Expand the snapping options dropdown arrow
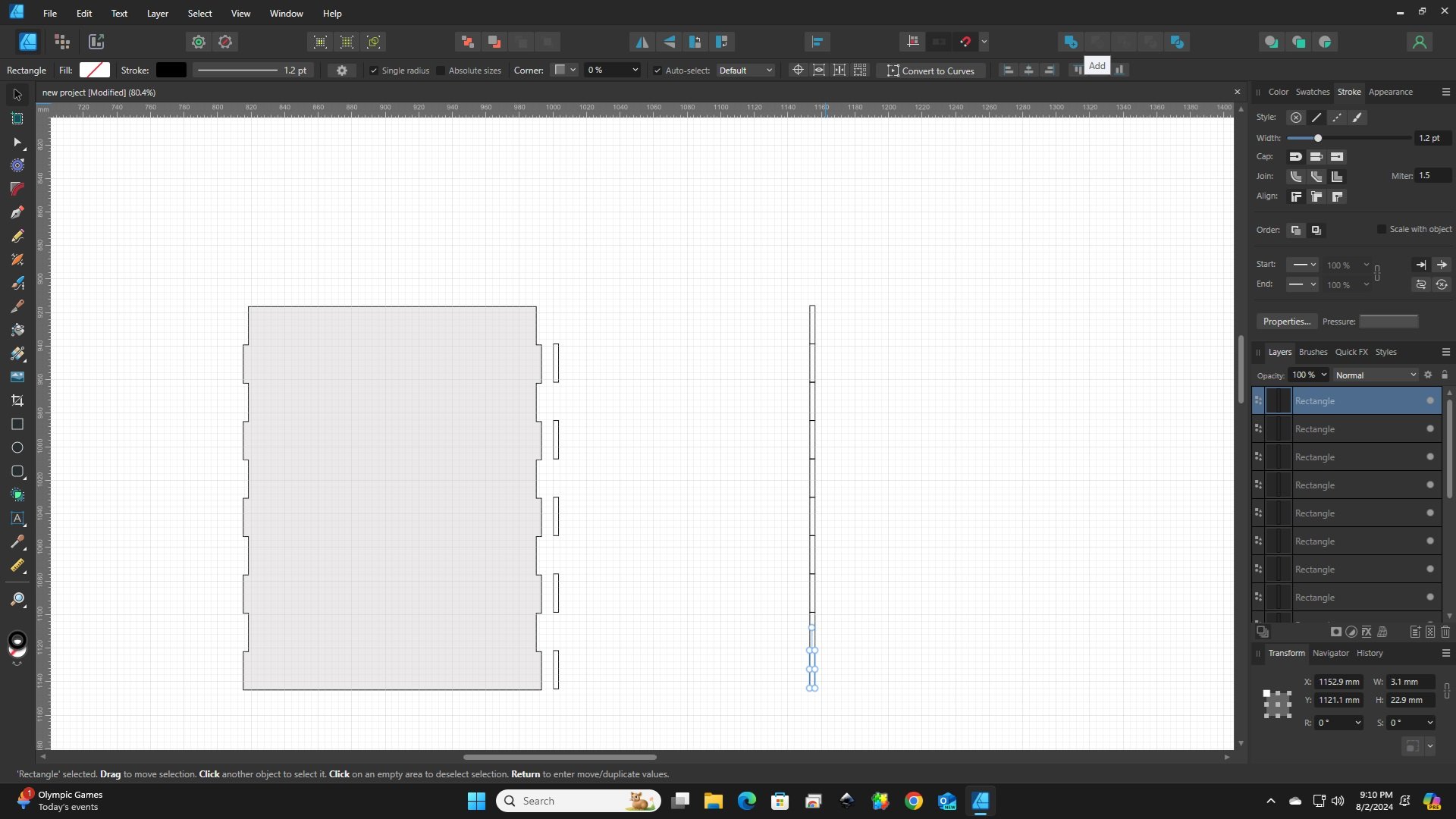The height and width of the screenshot is (819, 1456). click(984, 42)
